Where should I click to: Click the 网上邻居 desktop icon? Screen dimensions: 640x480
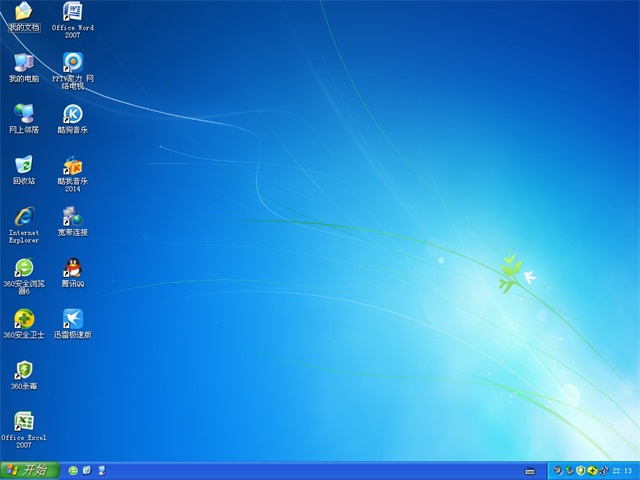coord(24,114)
